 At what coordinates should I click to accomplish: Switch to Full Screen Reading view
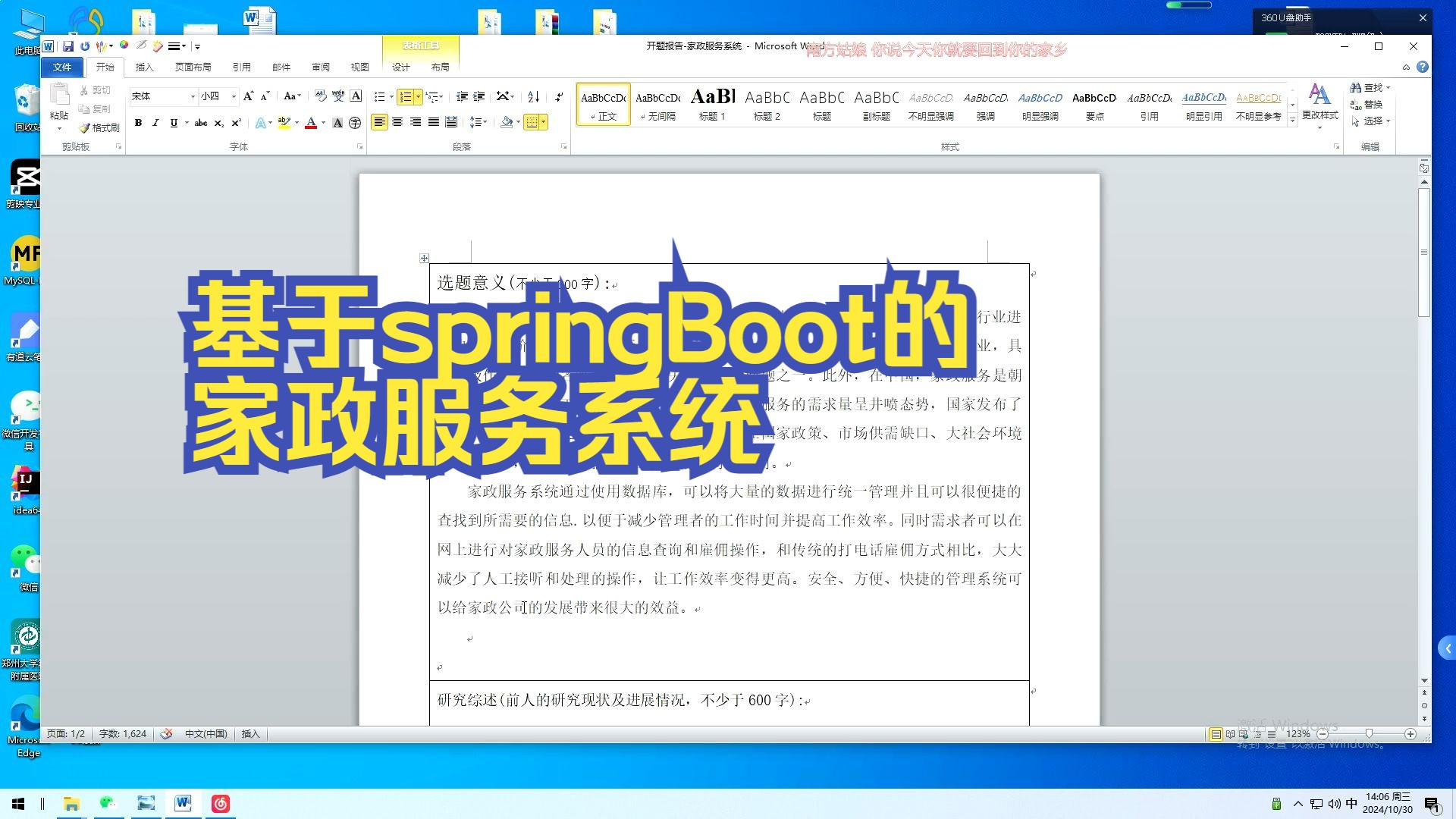[1230, 734]
